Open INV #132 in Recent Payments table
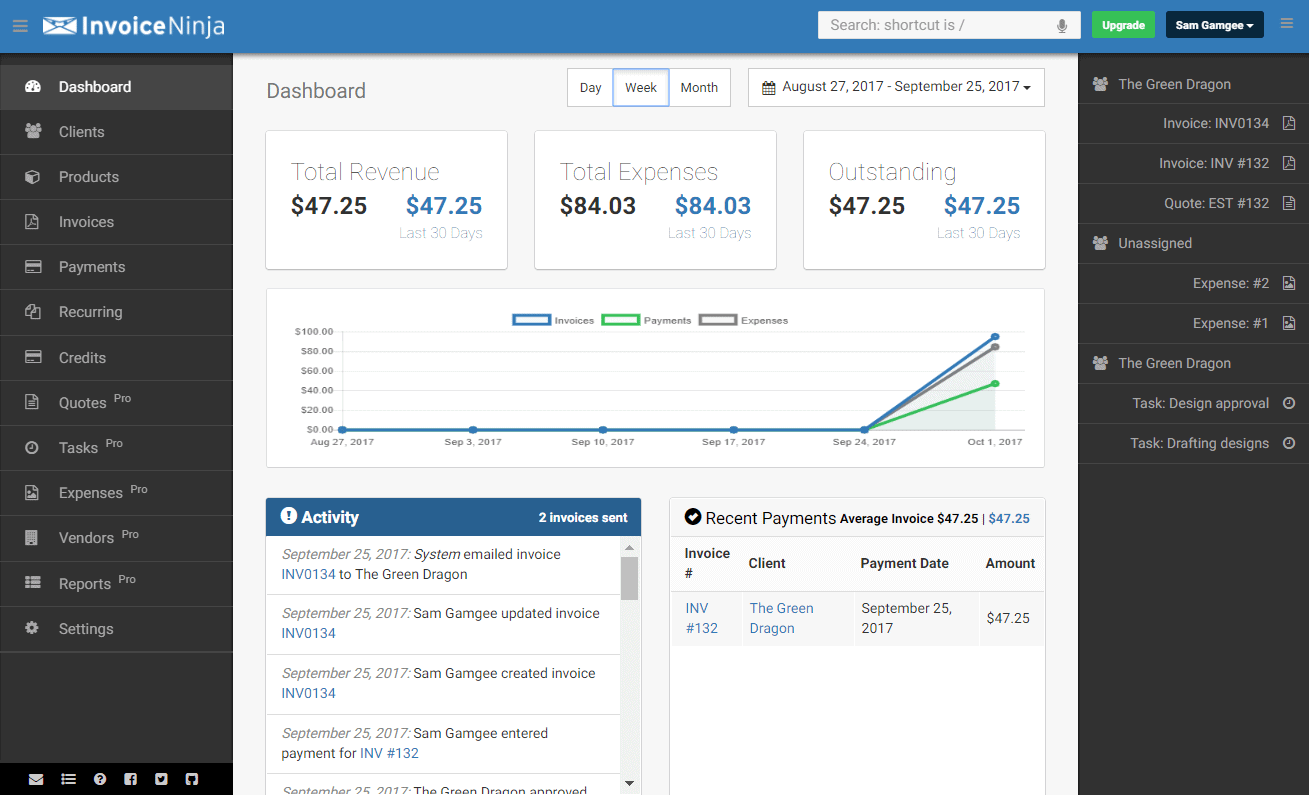Image resolution: width=1309 pixels, height=795 pixels. click(702, 618)
